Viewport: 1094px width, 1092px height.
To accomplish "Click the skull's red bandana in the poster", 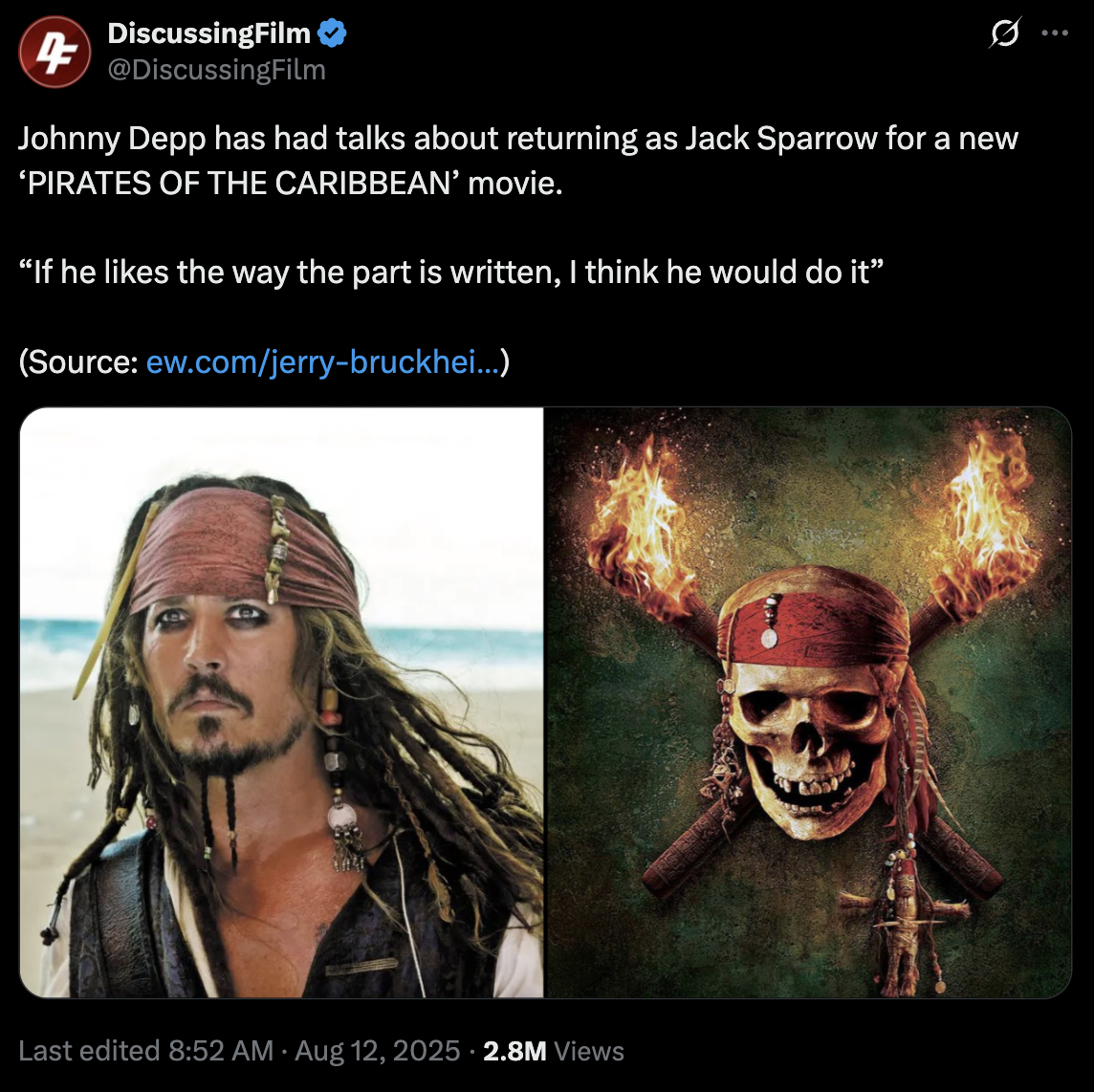I will click(x=814, y=621).
